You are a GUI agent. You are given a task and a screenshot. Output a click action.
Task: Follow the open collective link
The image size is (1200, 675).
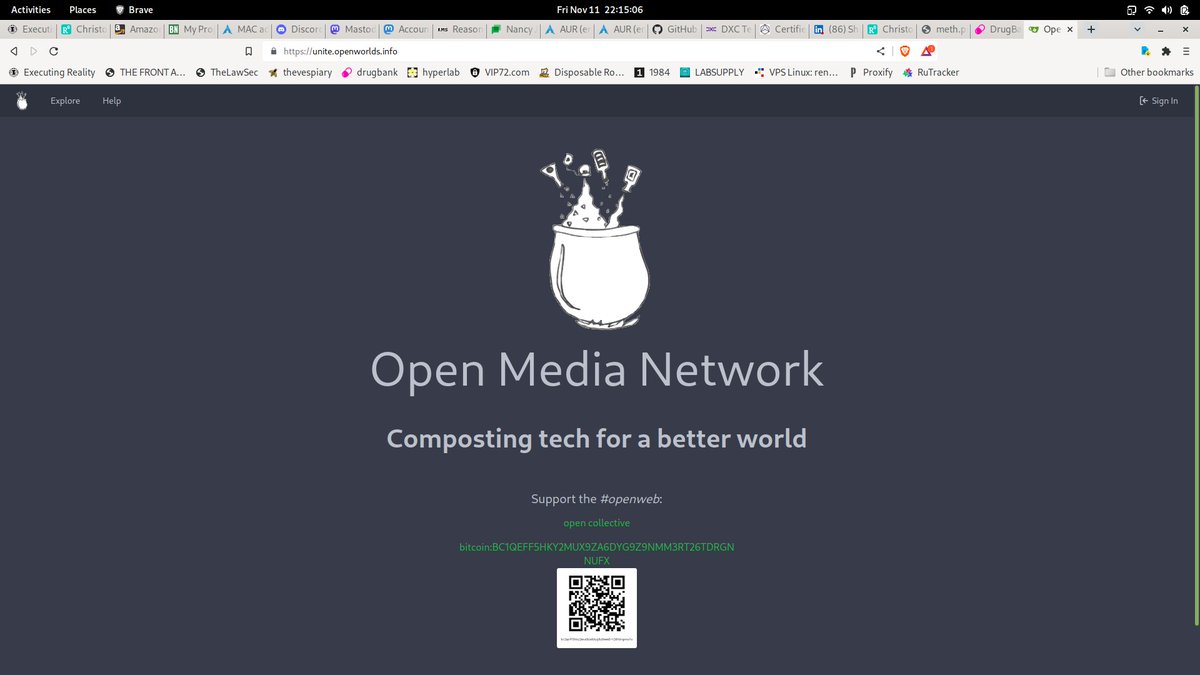pos(596,523)
